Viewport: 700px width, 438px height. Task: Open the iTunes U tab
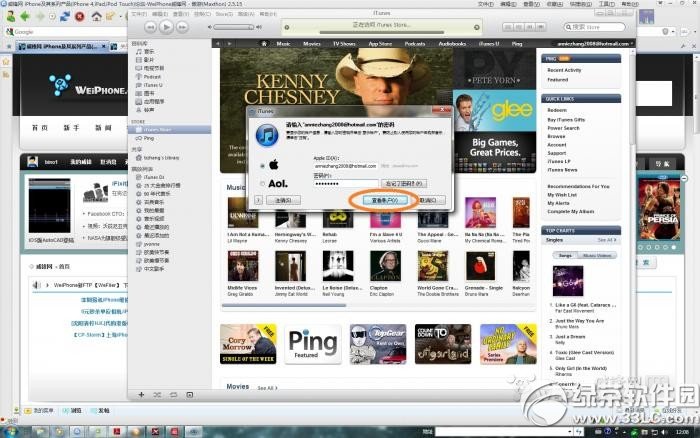pyautogui.click(x=489, y=44)
